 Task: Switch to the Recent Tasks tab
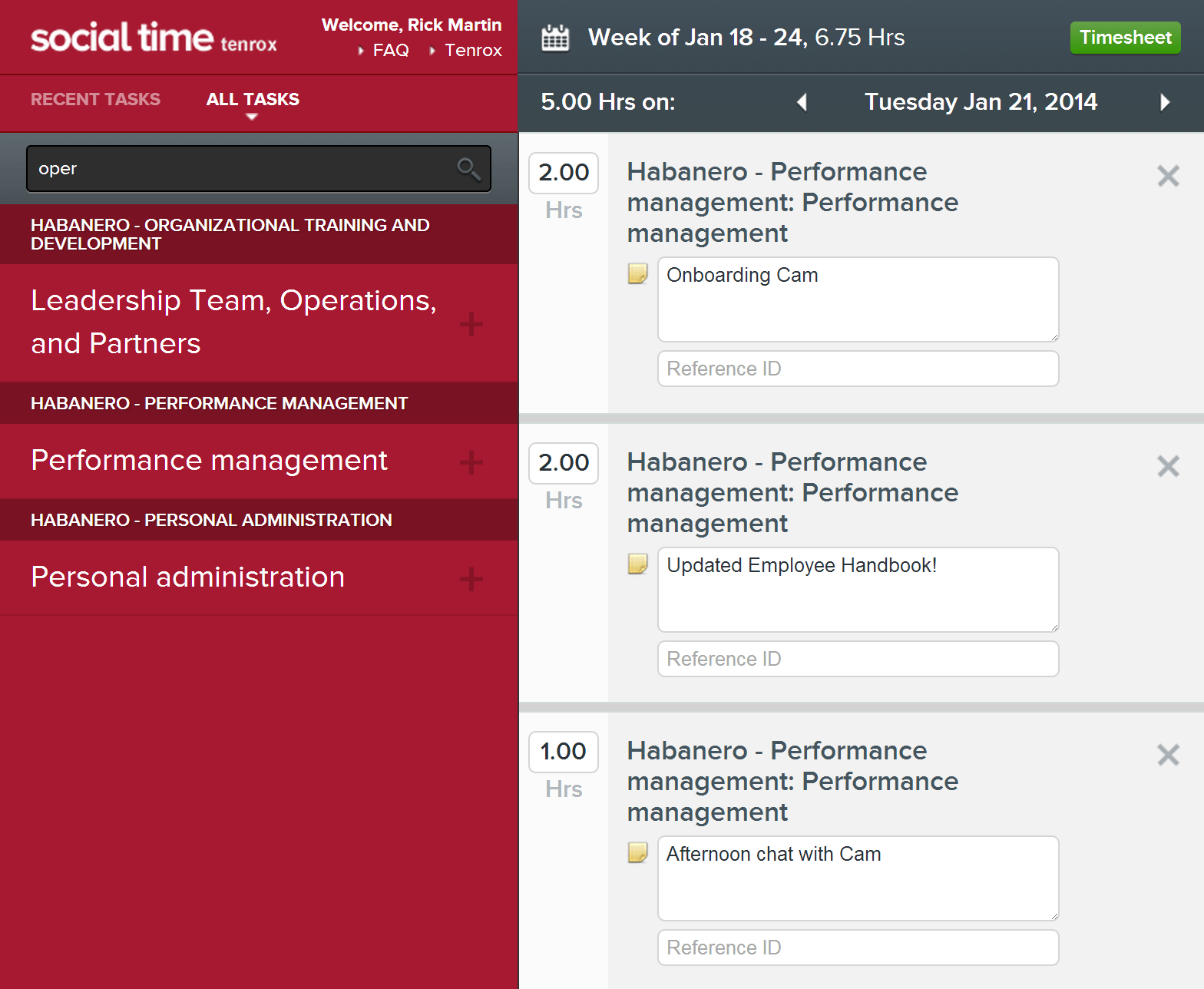pos(95,99)
